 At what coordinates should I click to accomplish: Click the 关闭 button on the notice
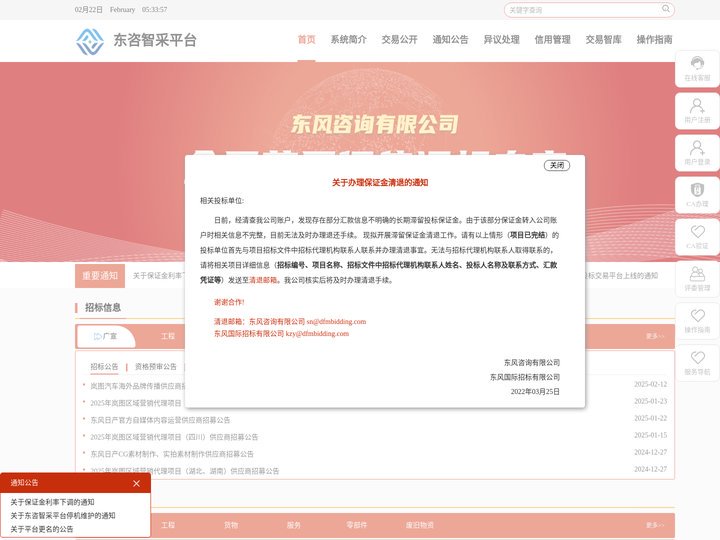pos(557,165)
